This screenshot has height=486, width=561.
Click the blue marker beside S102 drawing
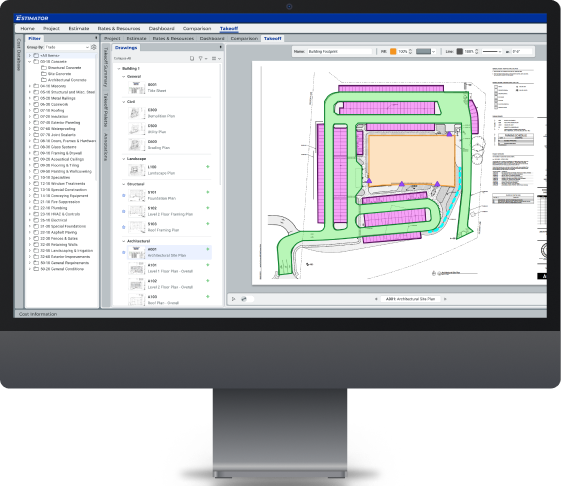pos(124,211)
